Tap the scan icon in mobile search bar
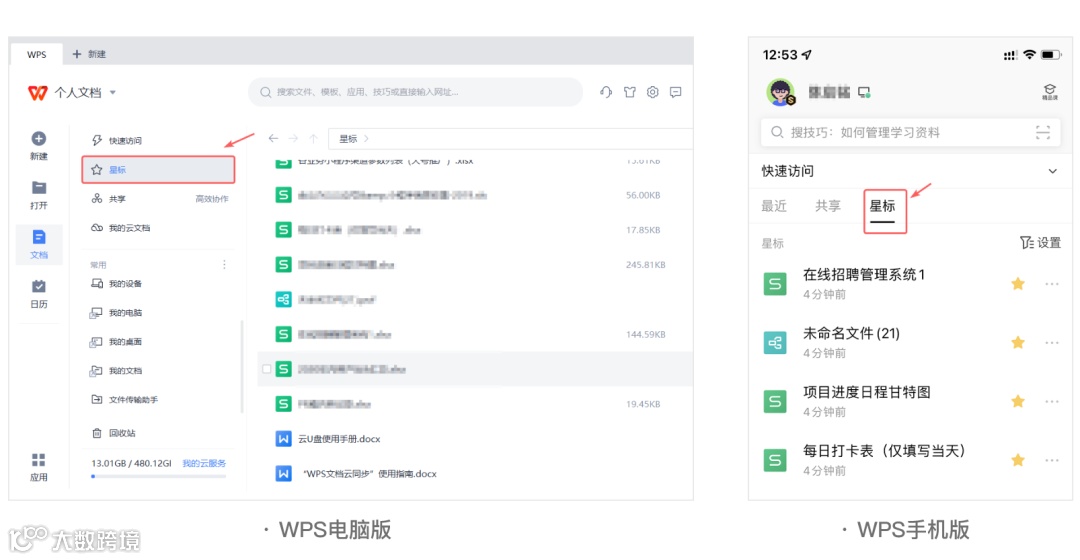Viewport: 1080px width, 560px height. 1043,132
